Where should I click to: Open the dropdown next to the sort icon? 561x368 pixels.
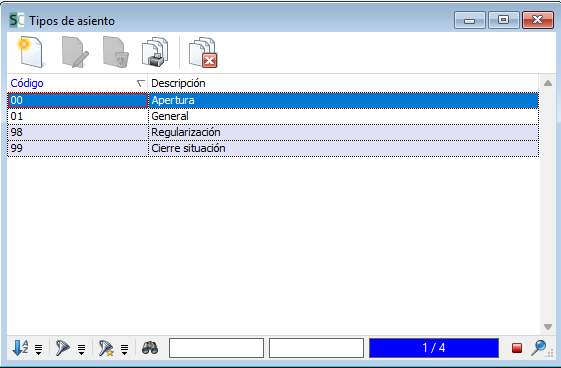38,349
